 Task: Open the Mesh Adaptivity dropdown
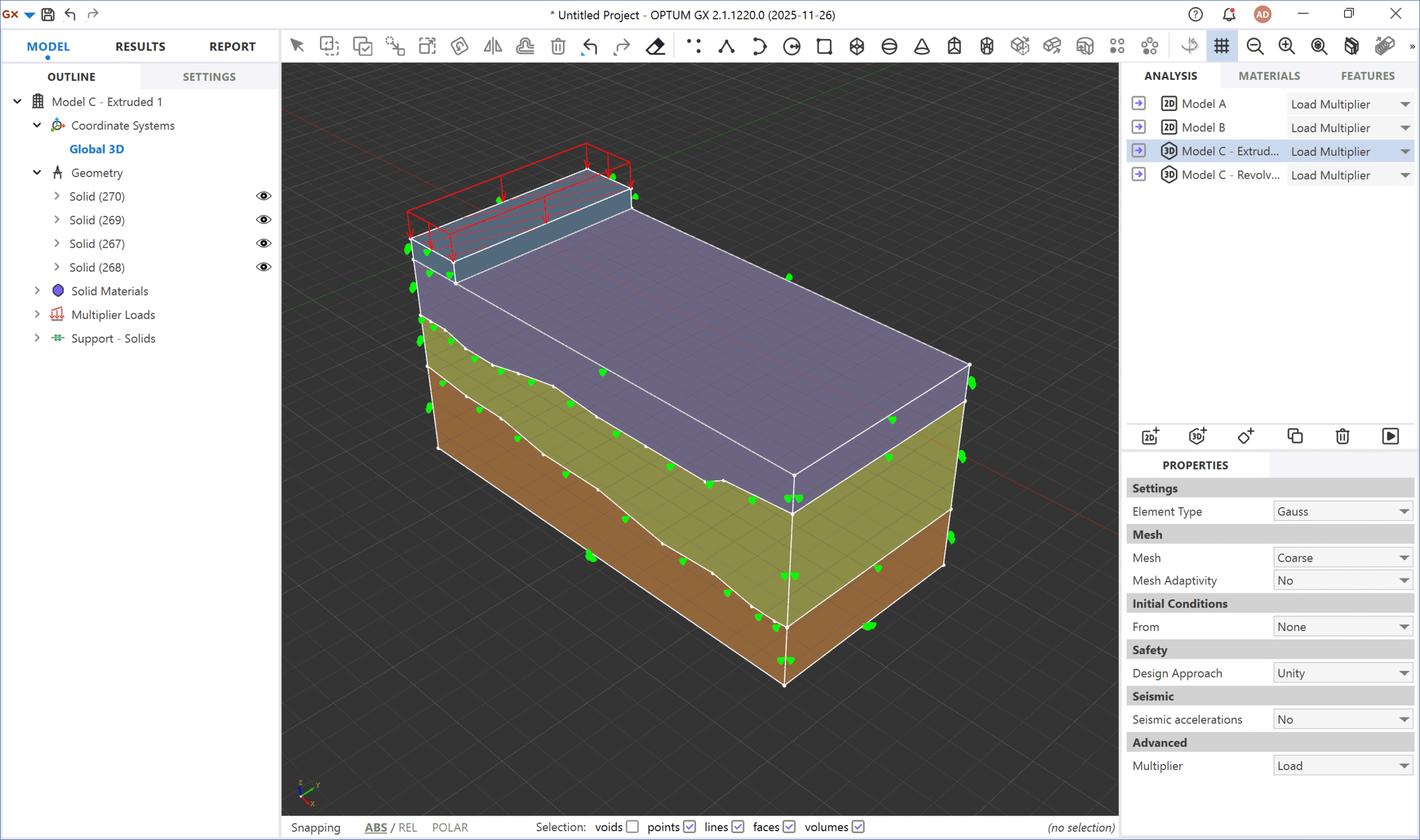[1342, 580]
